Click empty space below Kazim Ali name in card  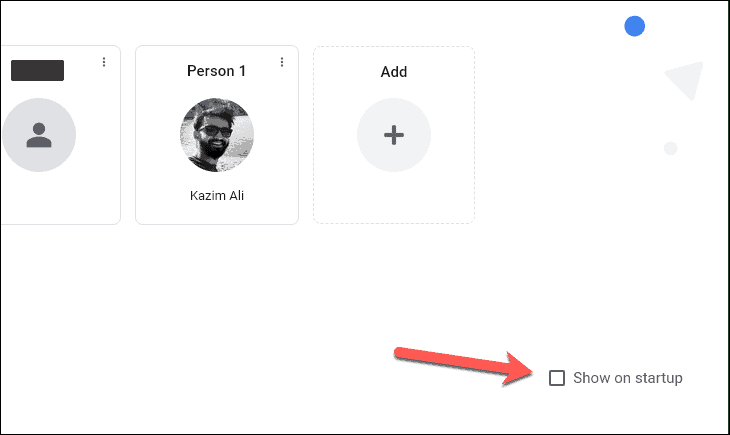click(x=217, y=213)
